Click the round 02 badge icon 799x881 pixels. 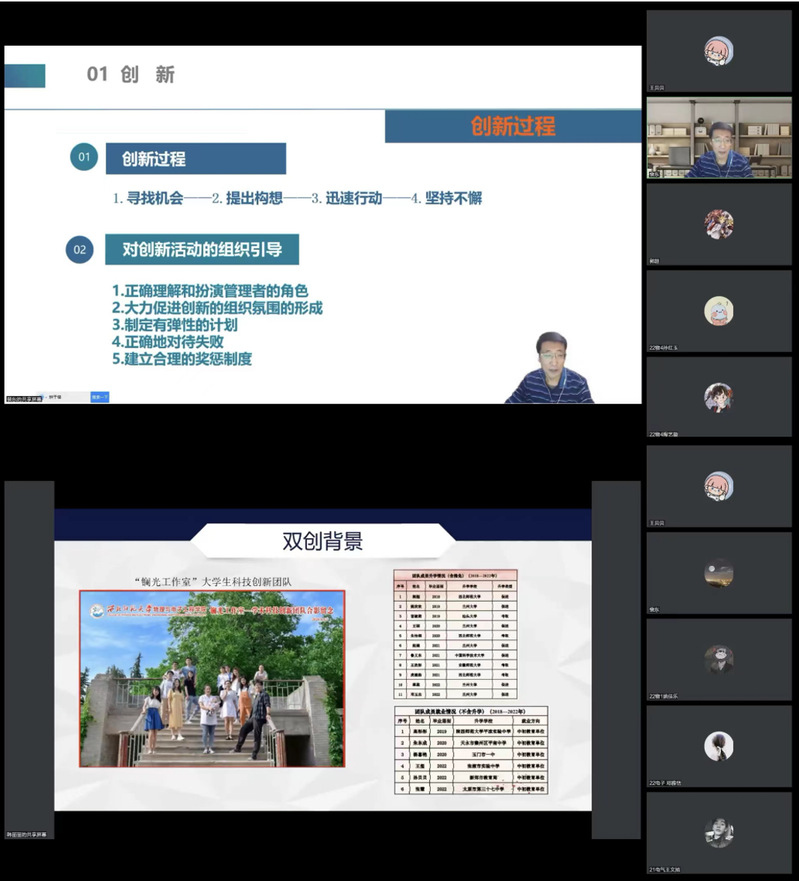(x=80, y=249)
